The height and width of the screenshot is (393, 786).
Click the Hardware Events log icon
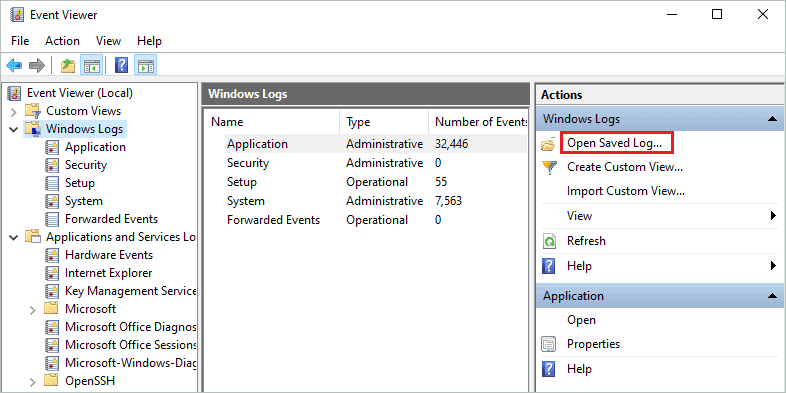(x=52, y=255)
